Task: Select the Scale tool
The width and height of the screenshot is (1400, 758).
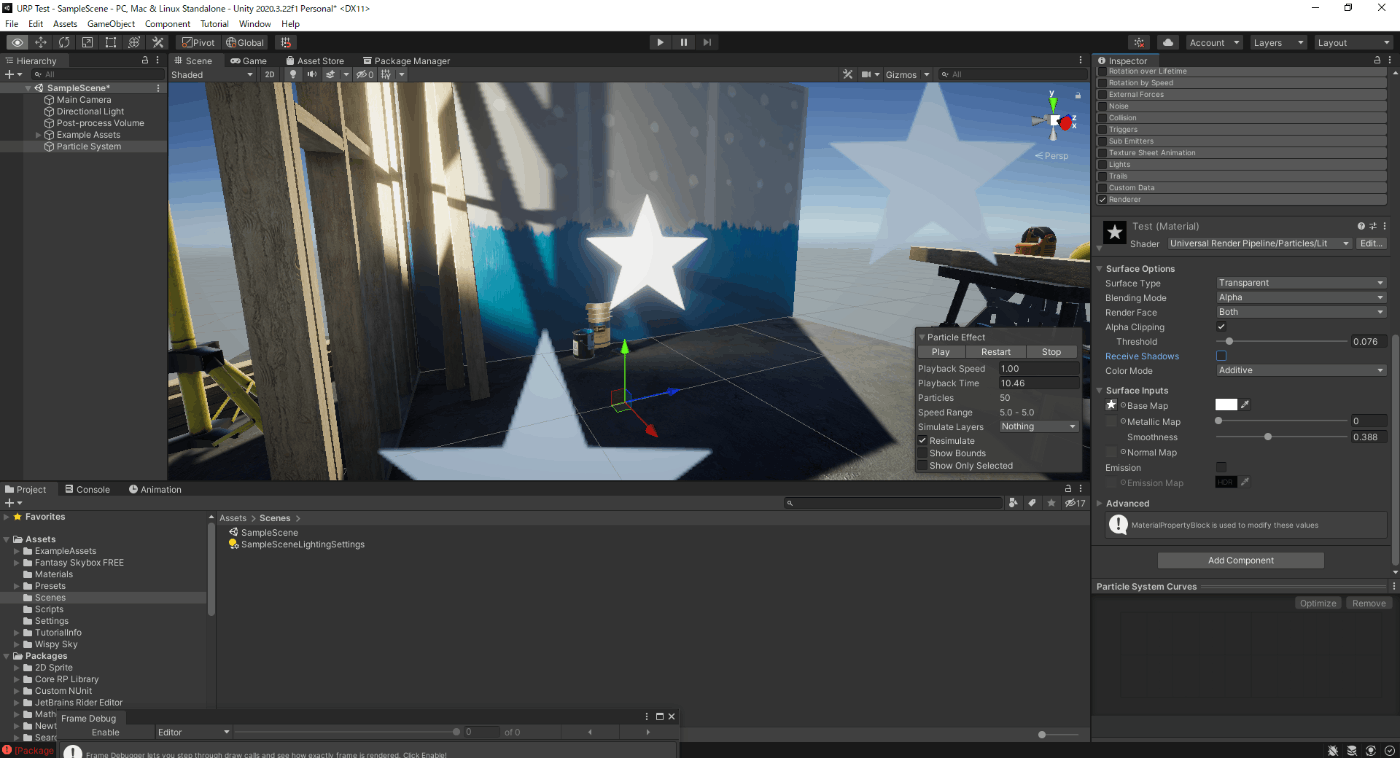Action: [87, 42]
